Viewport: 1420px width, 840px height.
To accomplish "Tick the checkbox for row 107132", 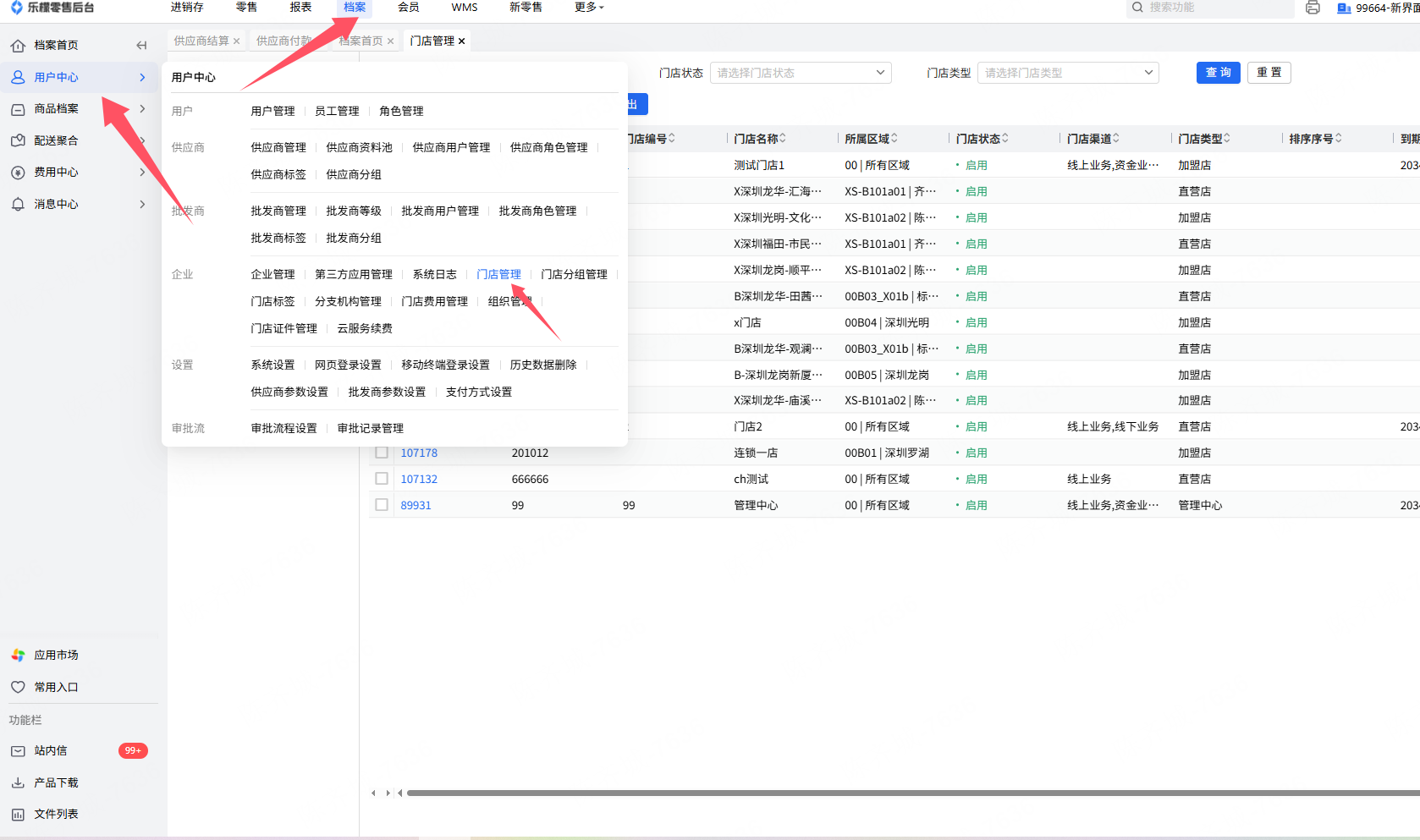I will pos(382,479).
